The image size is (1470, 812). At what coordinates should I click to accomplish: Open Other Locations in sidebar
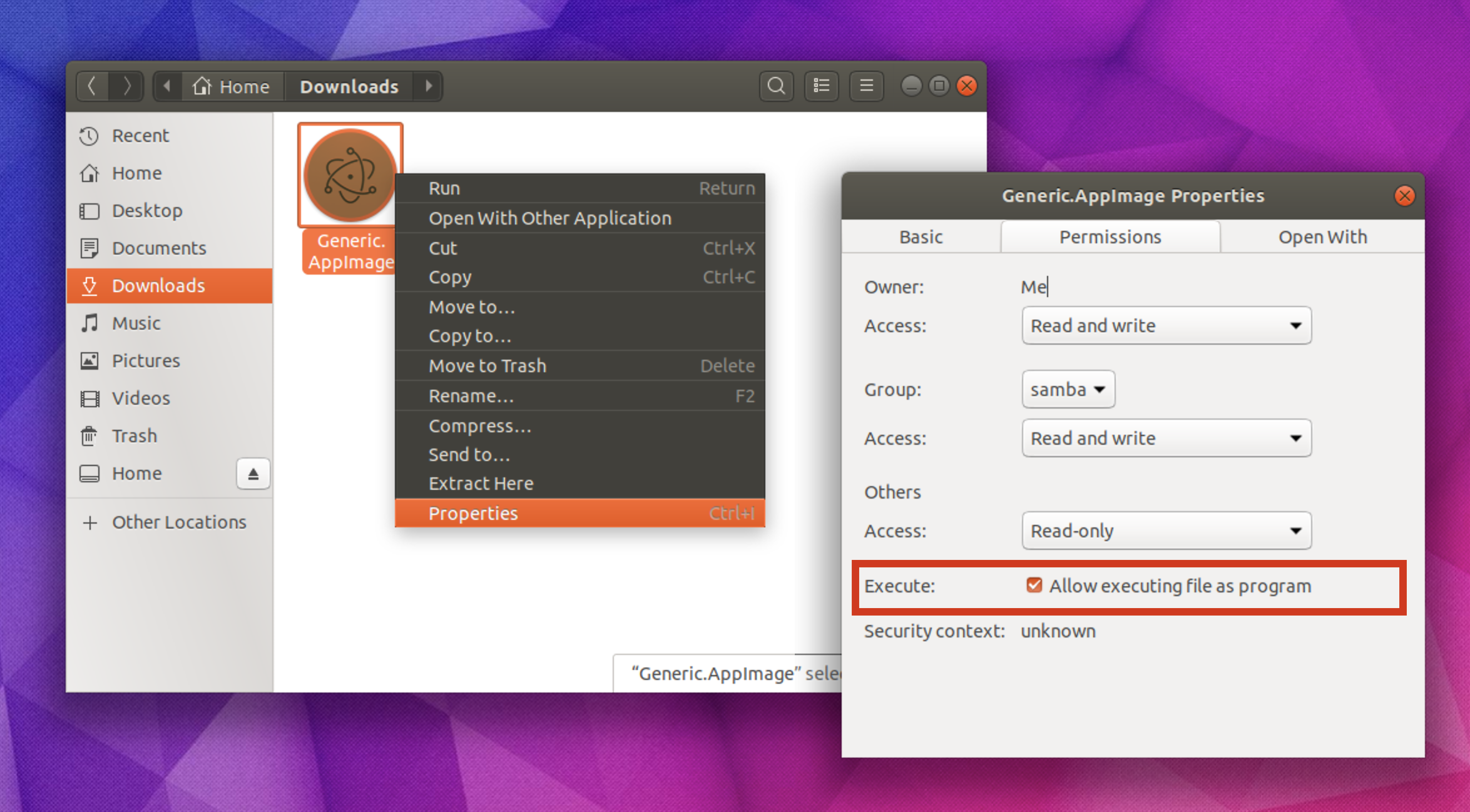click(x=178, y=522)
